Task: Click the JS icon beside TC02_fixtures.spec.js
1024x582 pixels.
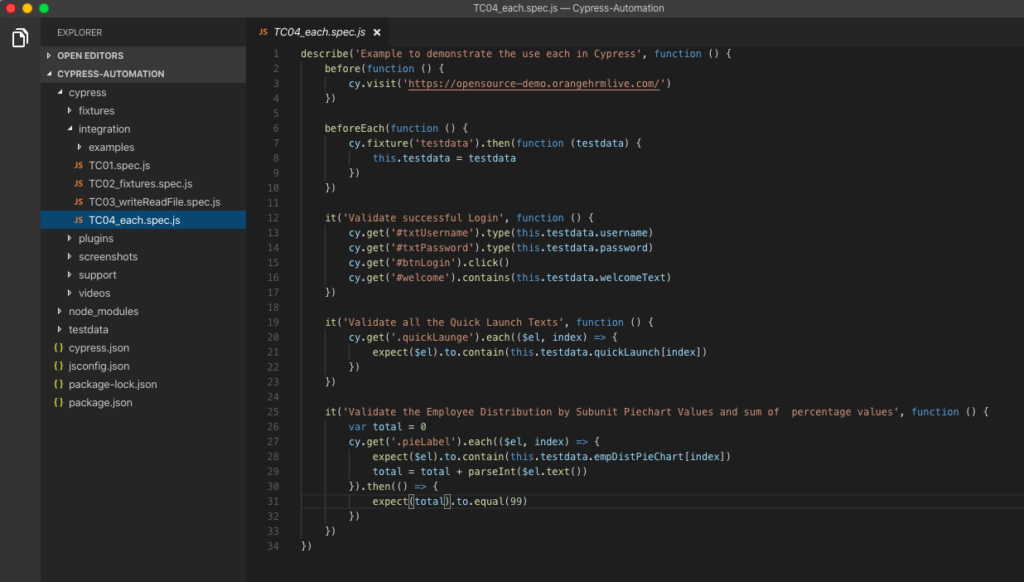Action: click(79, 184)
